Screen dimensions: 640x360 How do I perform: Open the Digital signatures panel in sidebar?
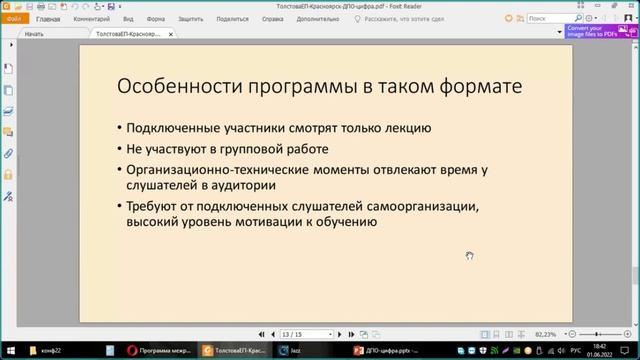[x=8, y=196]
